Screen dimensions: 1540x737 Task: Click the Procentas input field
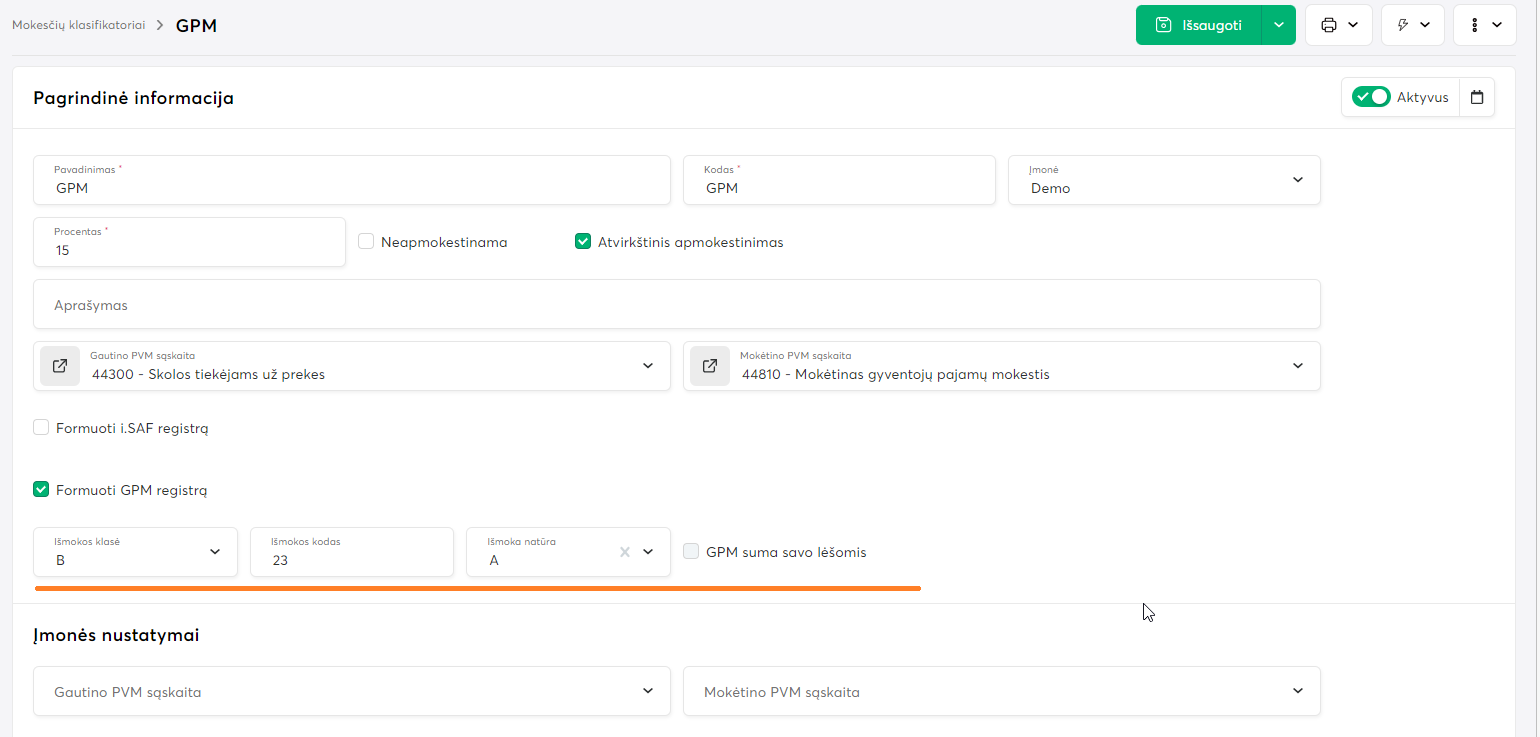pyautogui.click(x=189, y=249)
